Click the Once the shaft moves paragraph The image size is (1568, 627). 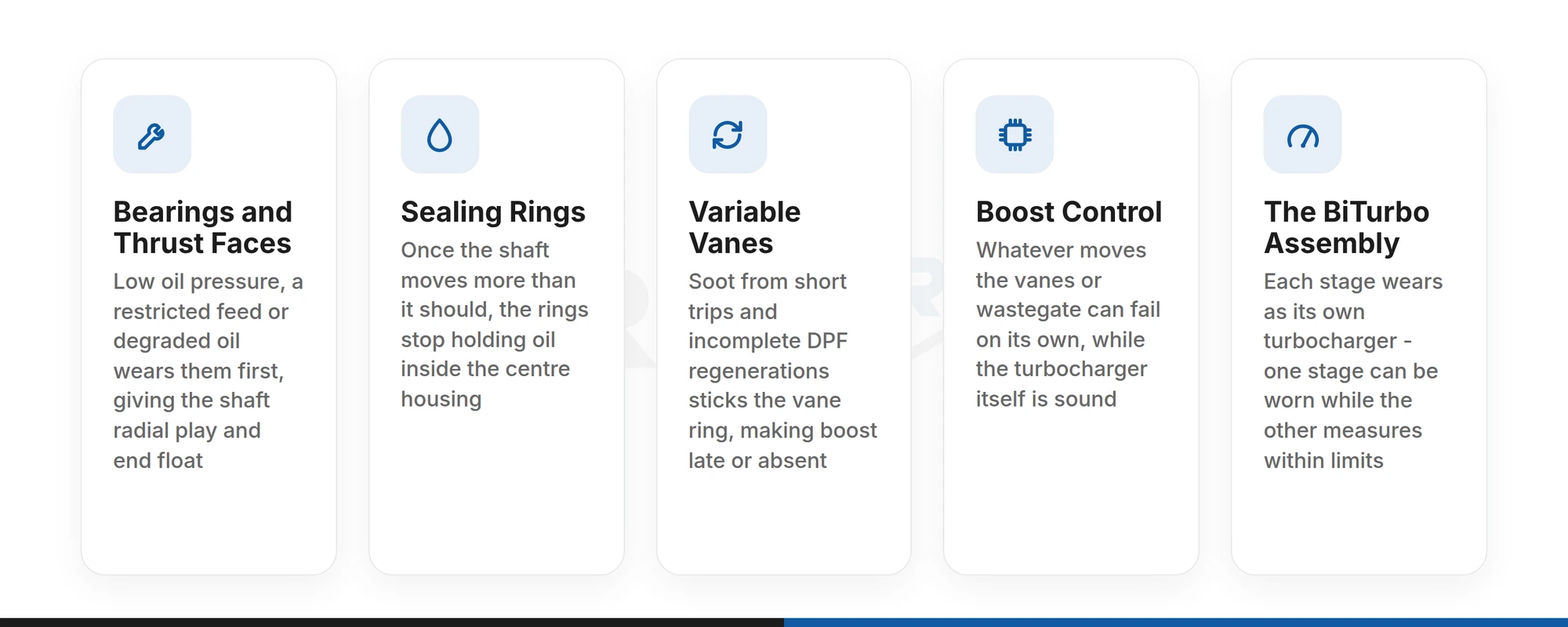coord(494,324)
